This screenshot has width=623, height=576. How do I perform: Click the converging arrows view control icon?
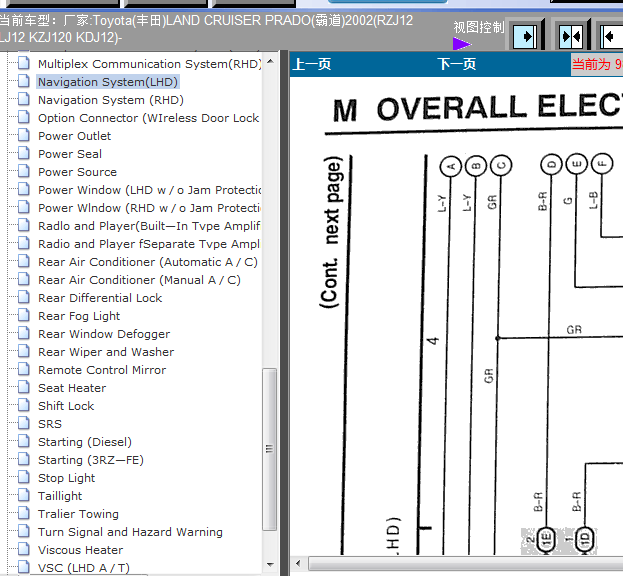pos(571,37)
